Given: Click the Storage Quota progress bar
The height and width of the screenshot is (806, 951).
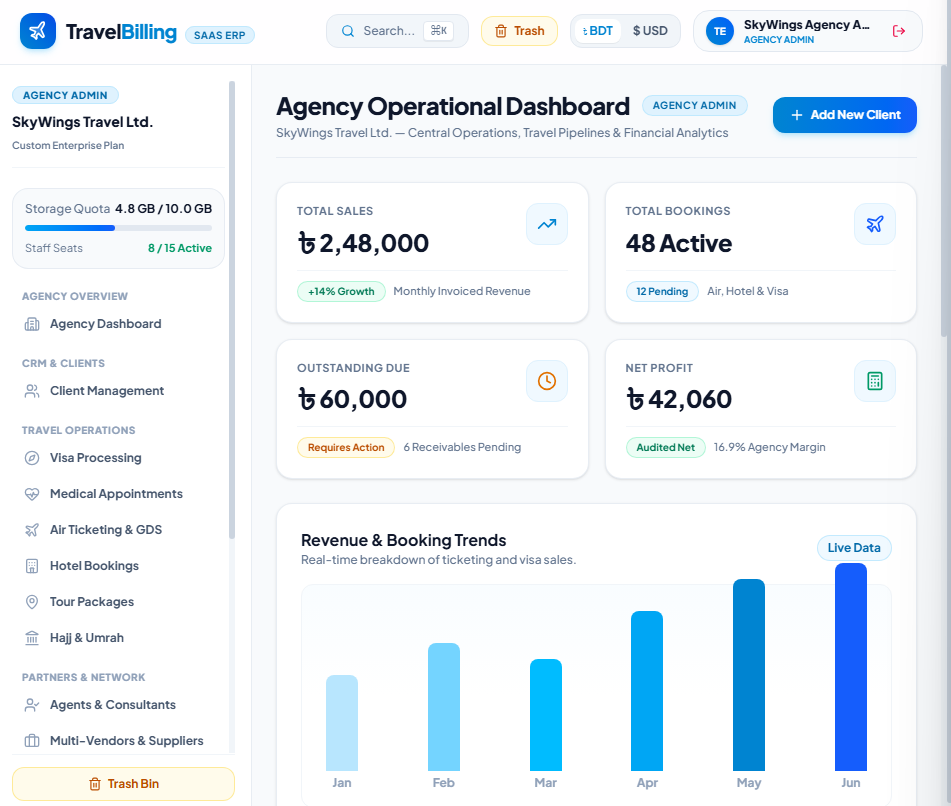Looking at the screenshot, I should point(118,228).
